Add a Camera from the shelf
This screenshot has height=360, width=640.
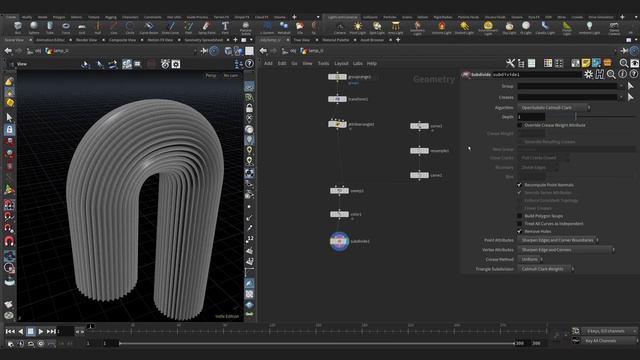[x=340, y=28]
